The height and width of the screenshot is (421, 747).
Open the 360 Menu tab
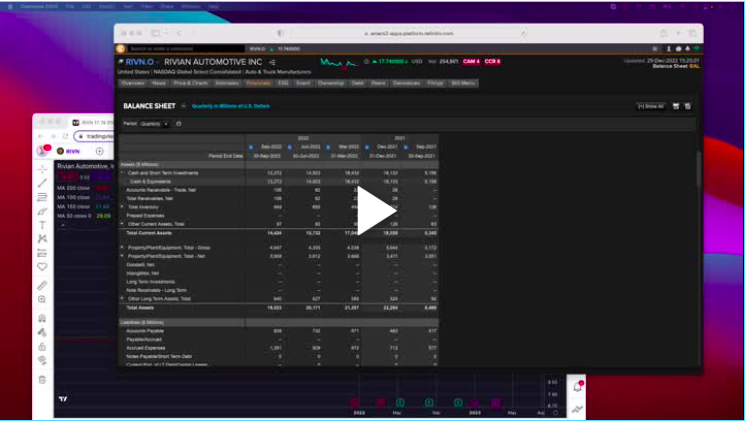[463, 83]
